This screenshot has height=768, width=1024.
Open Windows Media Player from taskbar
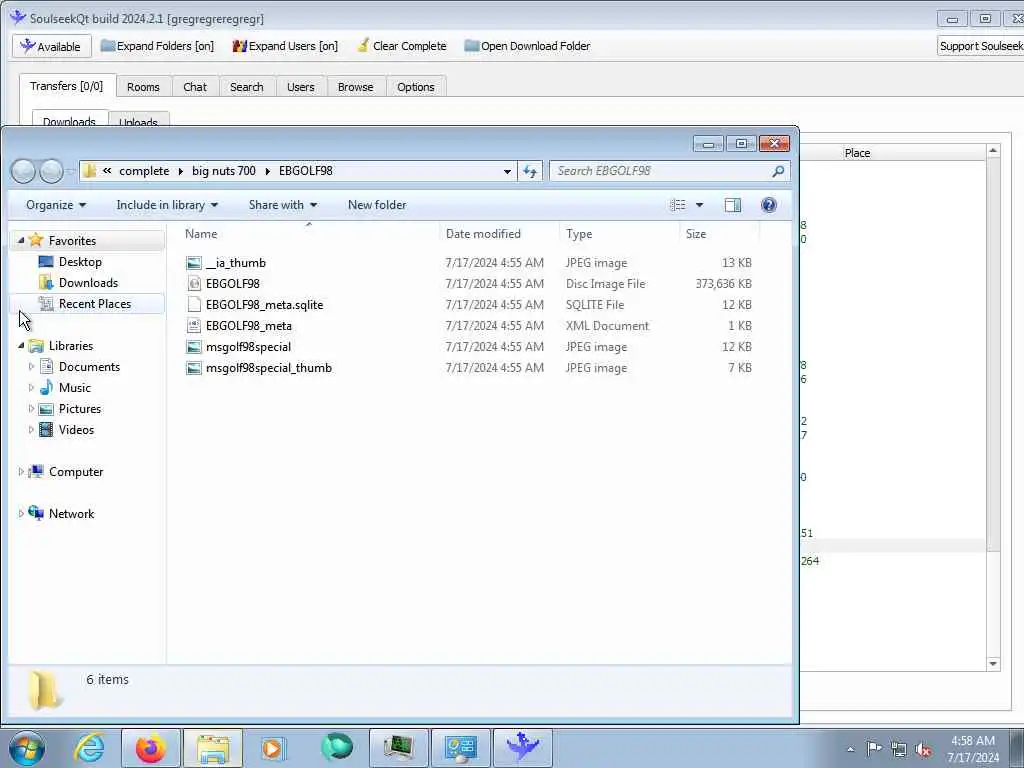[x=272, y=748]
